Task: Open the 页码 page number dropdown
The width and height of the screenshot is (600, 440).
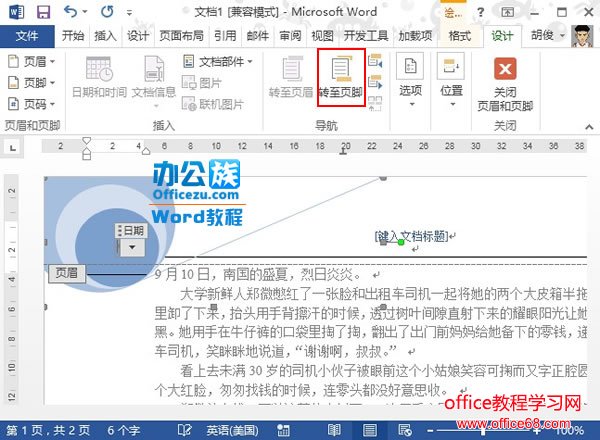Action: 31,104
